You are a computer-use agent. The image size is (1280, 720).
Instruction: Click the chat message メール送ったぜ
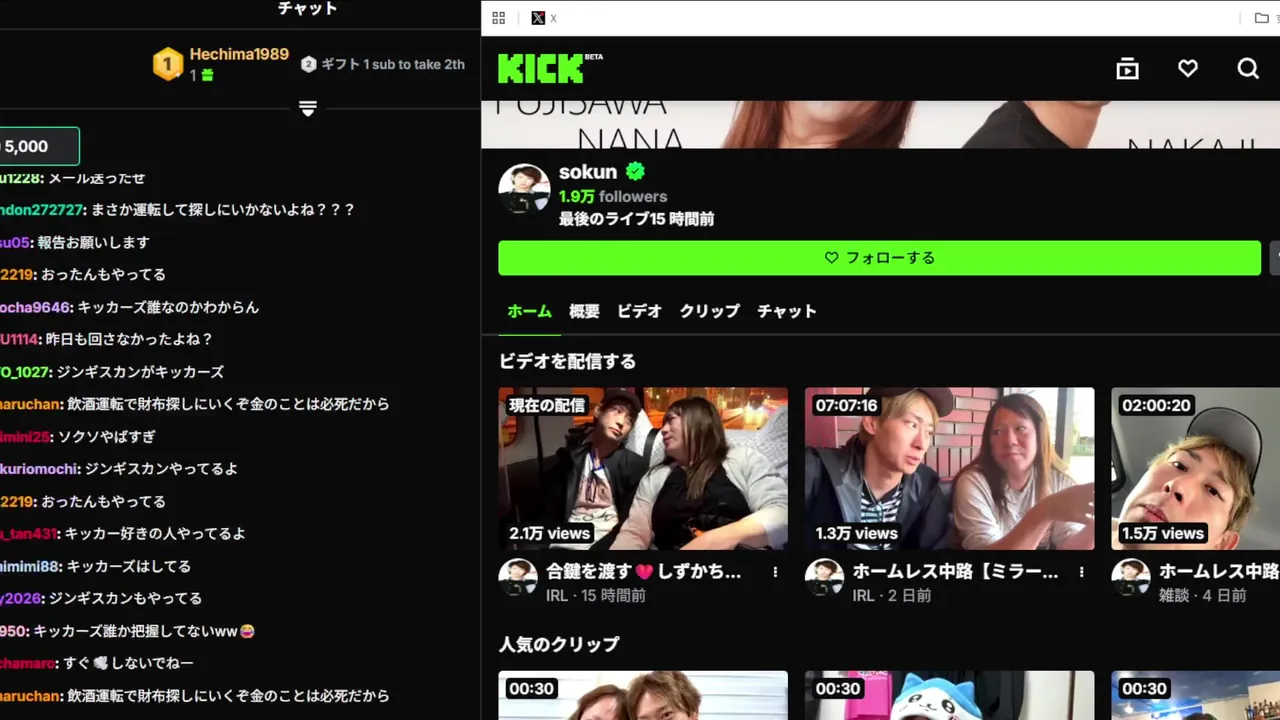coord(95,177)
